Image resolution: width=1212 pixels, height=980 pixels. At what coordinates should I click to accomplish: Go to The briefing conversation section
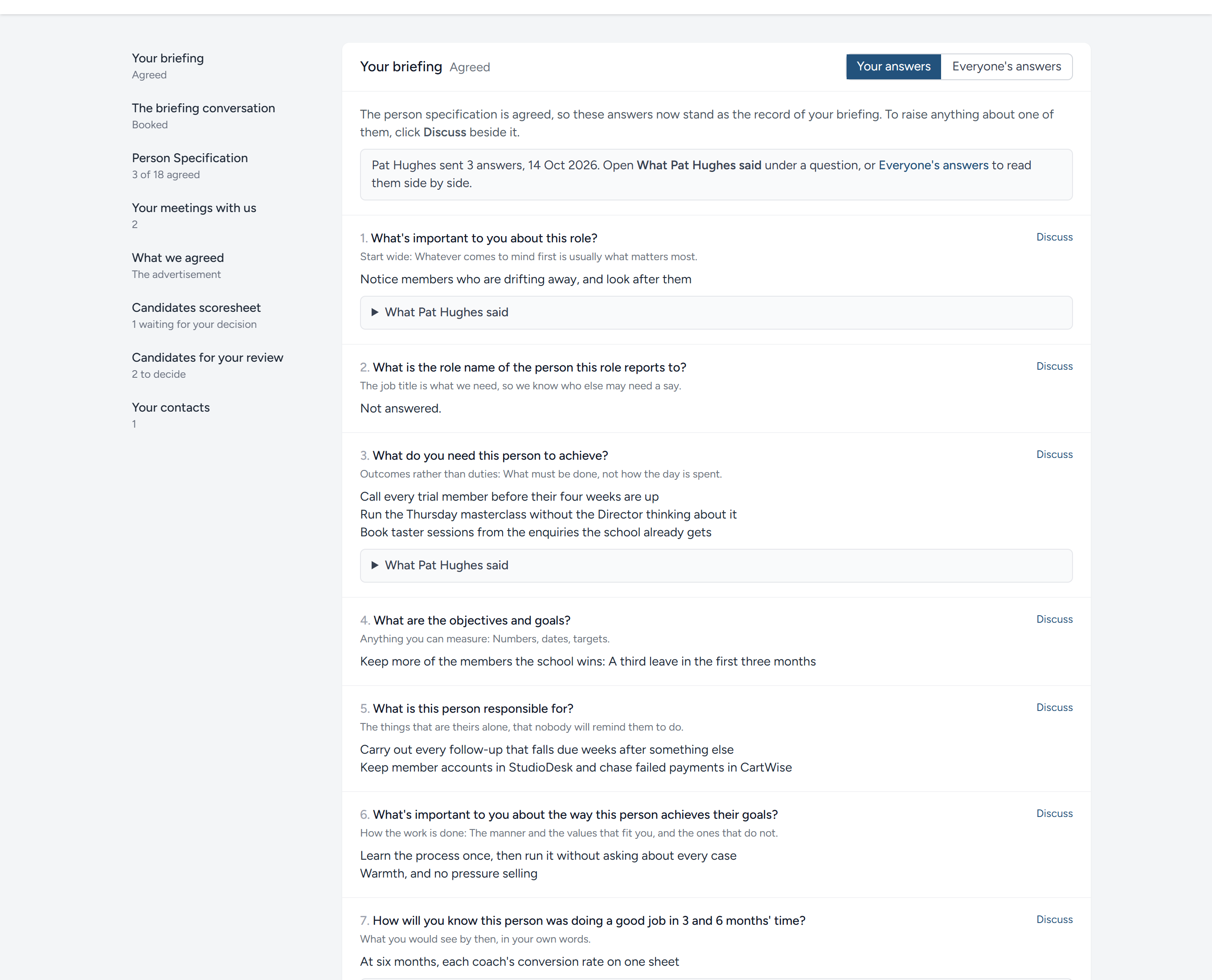[203, 115]
